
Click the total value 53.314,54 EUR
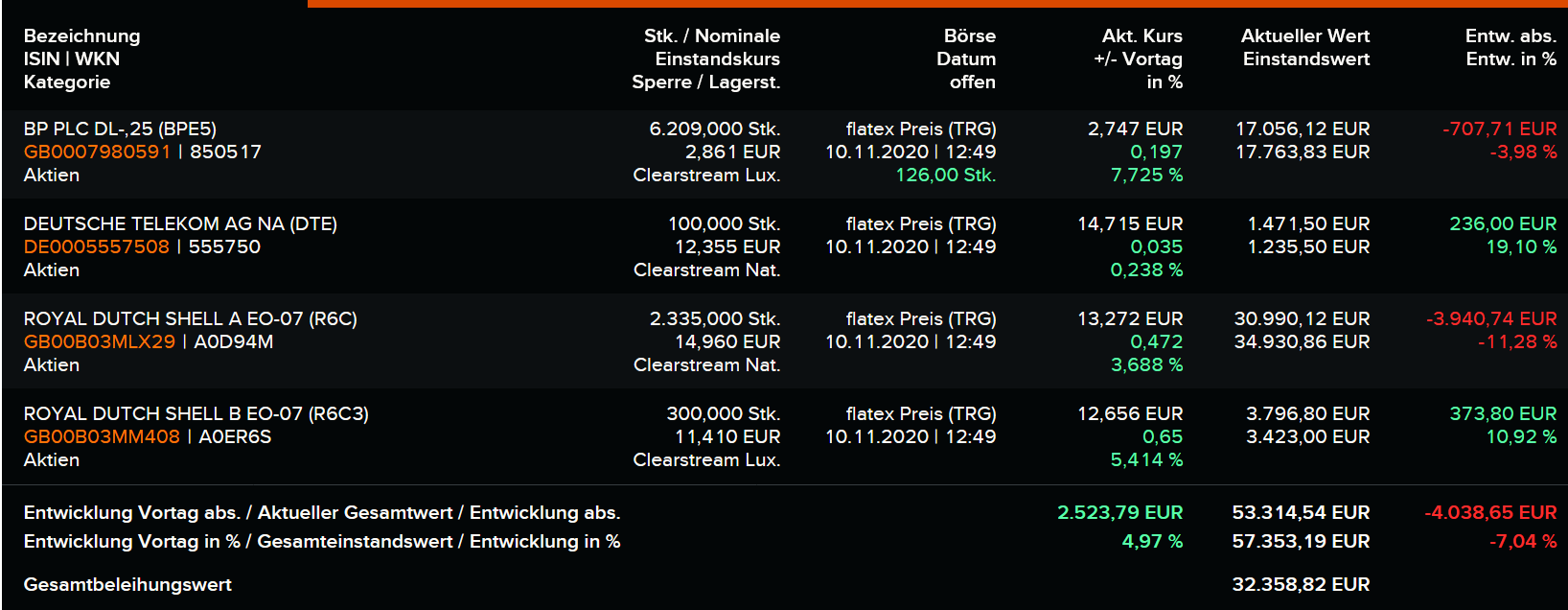coord(1301,512)
